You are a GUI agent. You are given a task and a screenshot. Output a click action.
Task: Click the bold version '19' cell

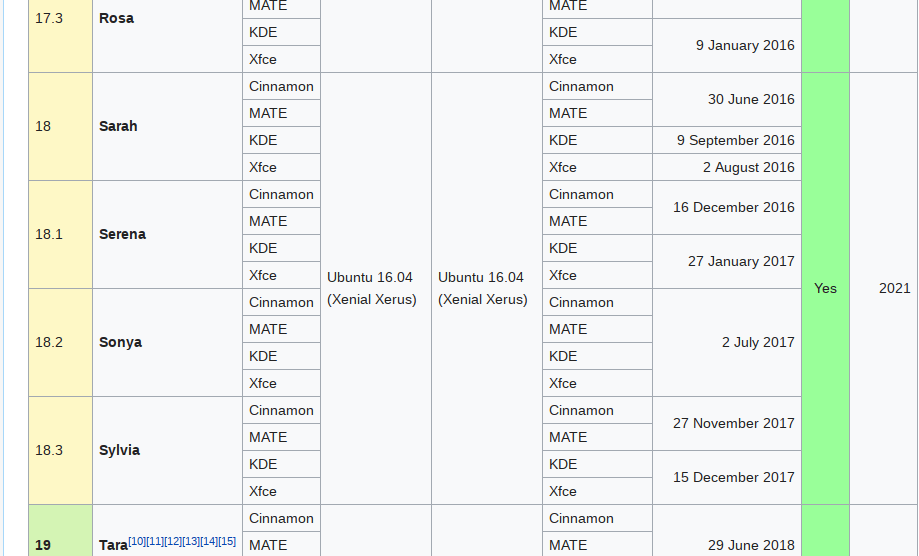(60, 530)
